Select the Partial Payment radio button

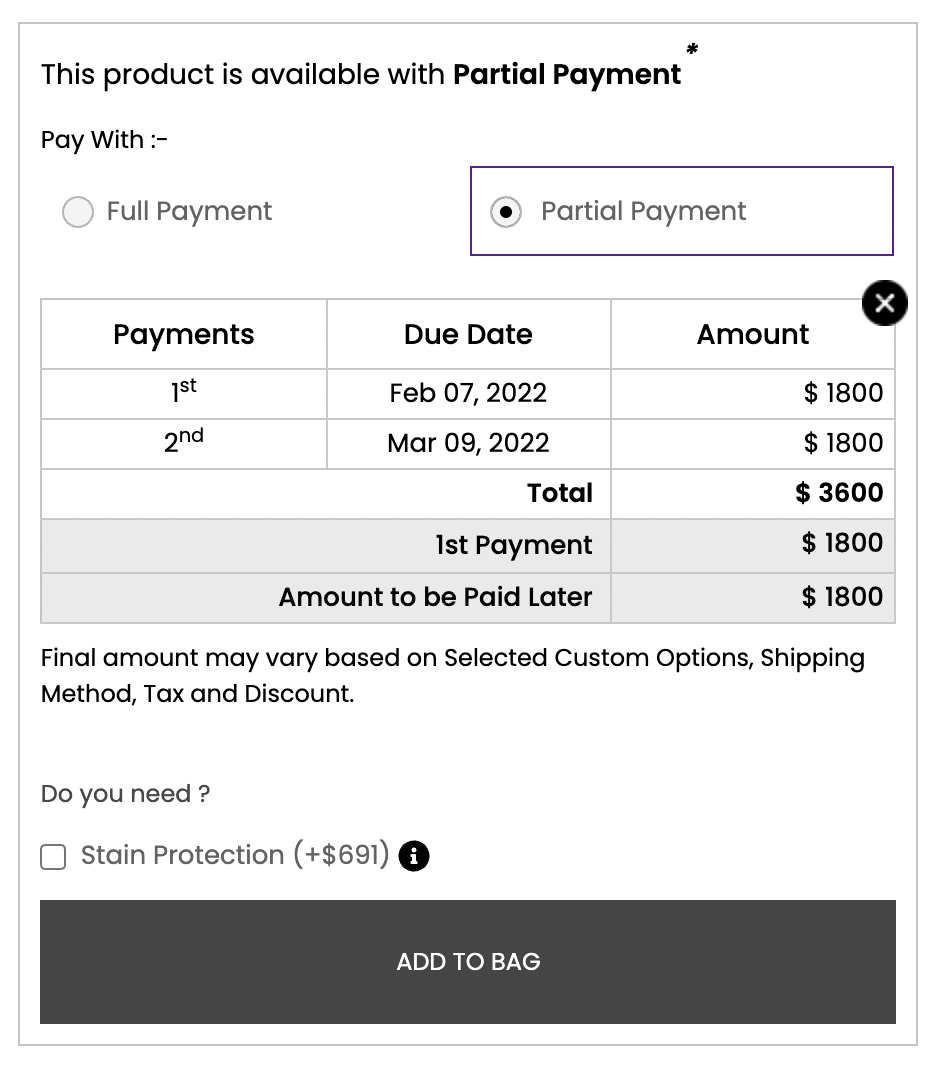[506, 211]
